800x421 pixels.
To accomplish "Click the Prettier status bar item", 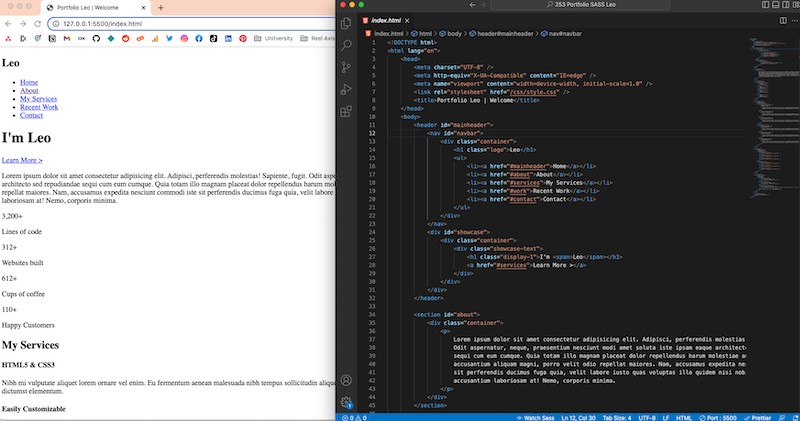I will coord(757,418).
